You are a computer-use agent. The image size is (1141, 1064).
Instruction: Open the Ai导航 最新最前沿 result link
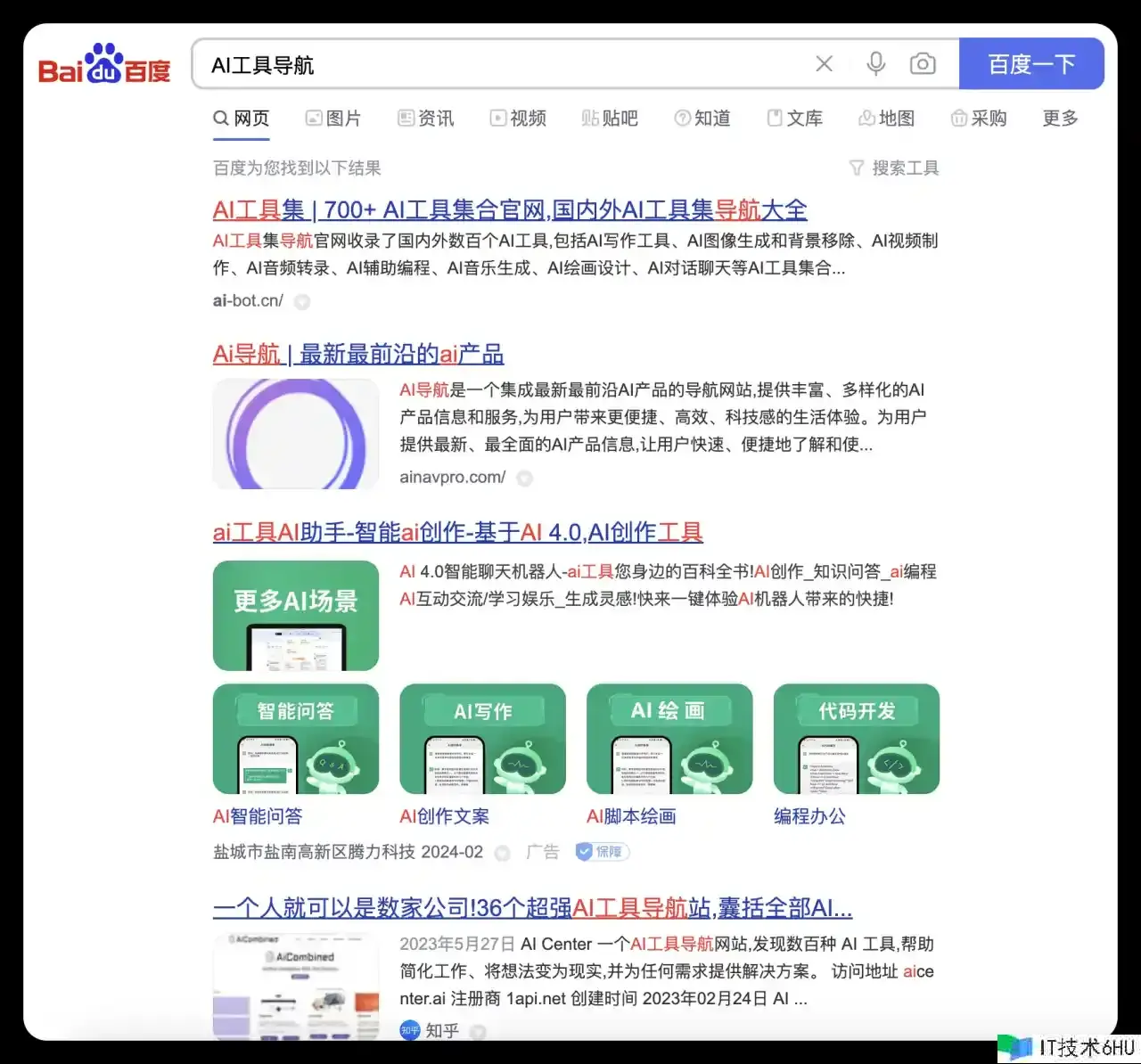pyautogui.click(x=357, y=355)
